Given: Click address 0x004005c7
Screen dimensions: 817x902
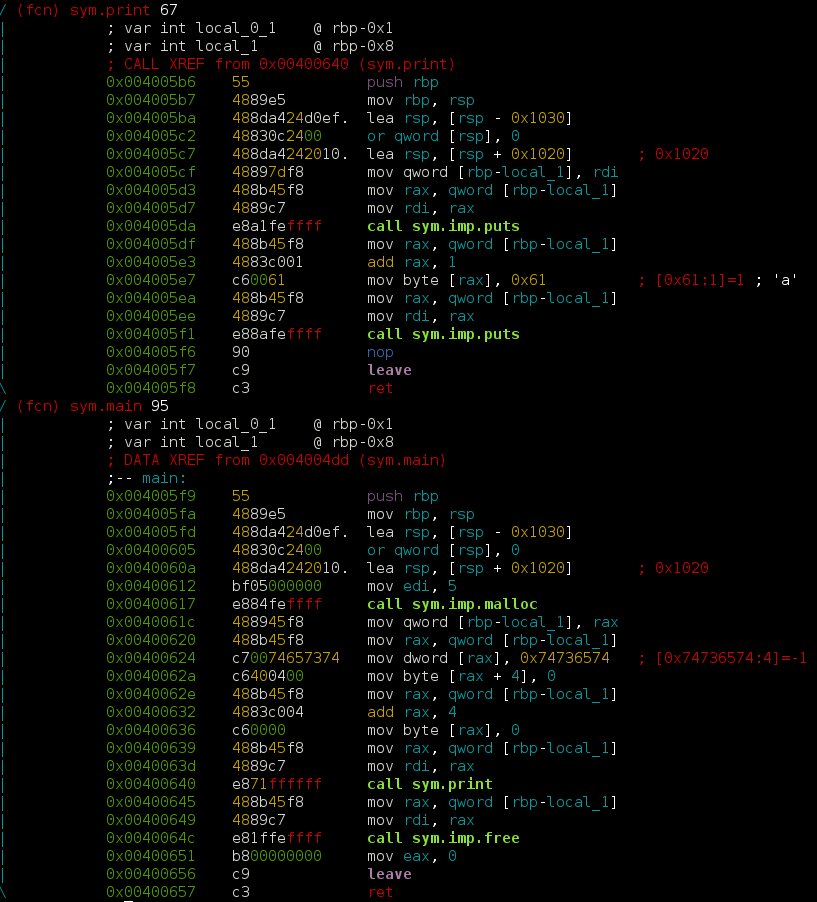Looking at the screenshot, I should [151, 154].
